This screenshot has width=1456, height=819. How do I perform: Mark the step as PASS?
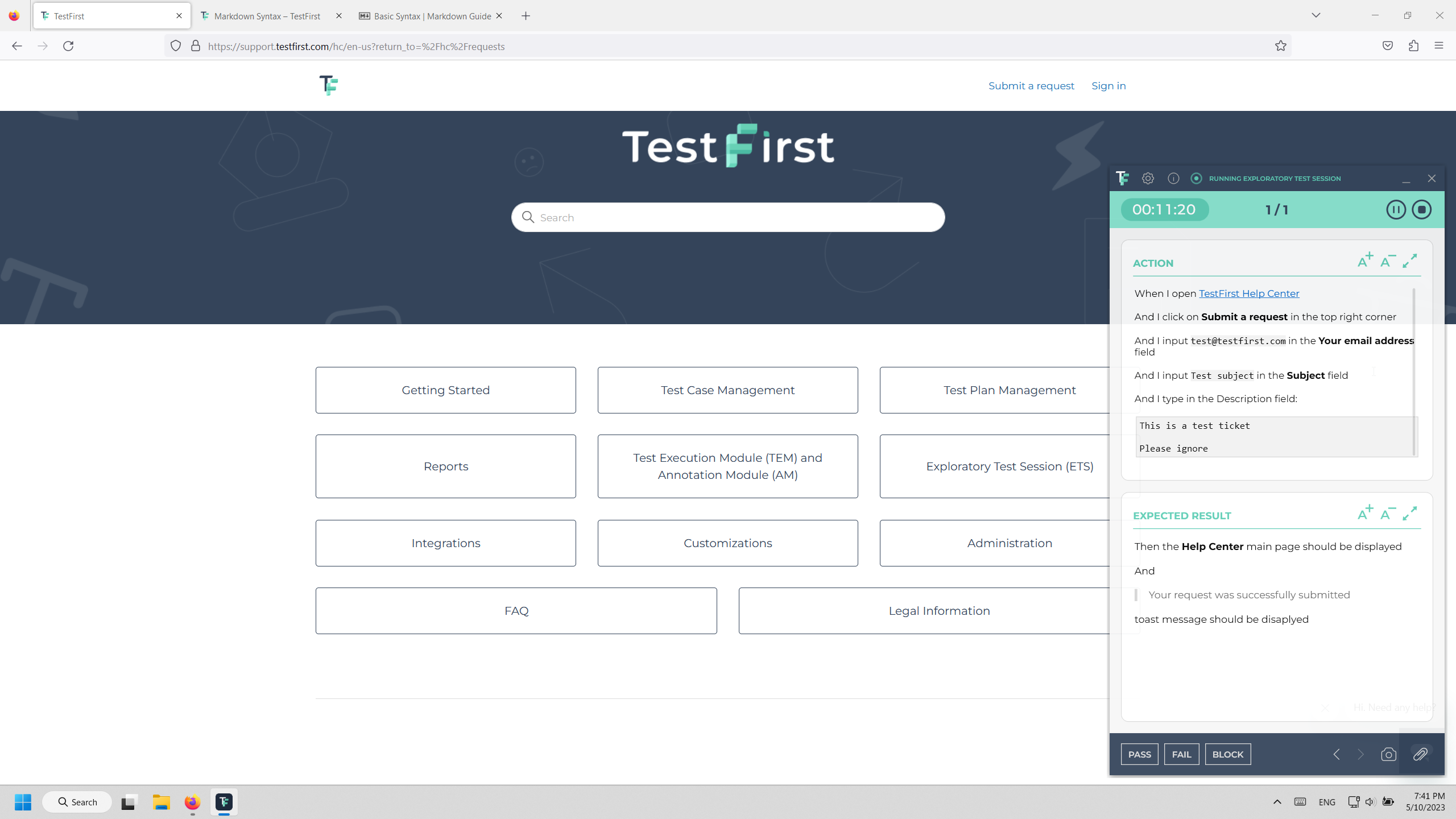coord(1139,754)
